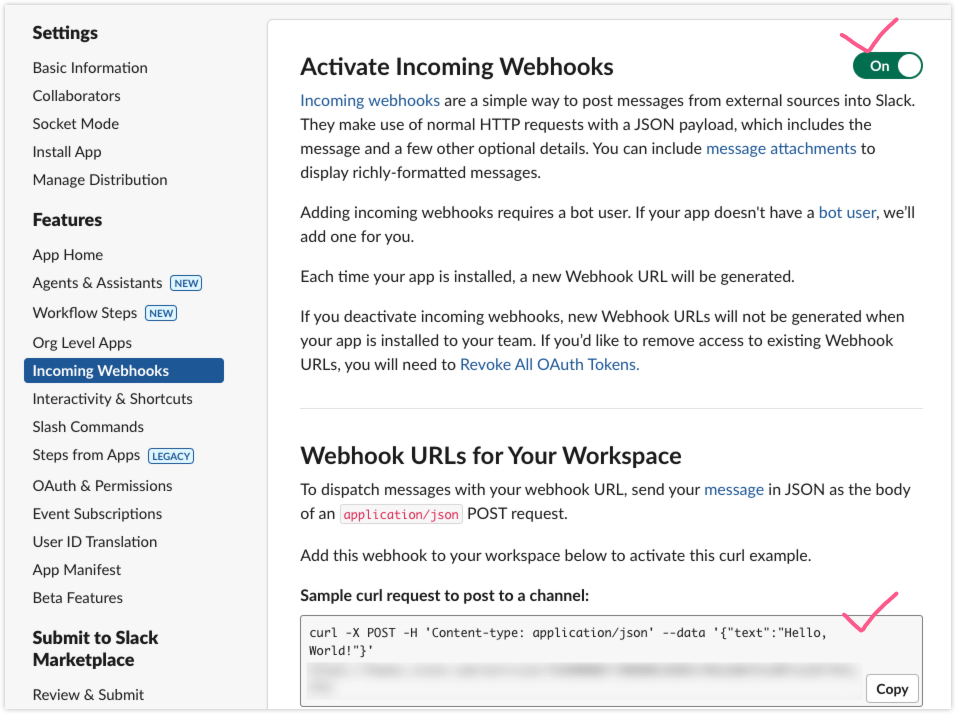
Task: Click LEGACY badge beside Steps from Apps
Action: [171, 456]
